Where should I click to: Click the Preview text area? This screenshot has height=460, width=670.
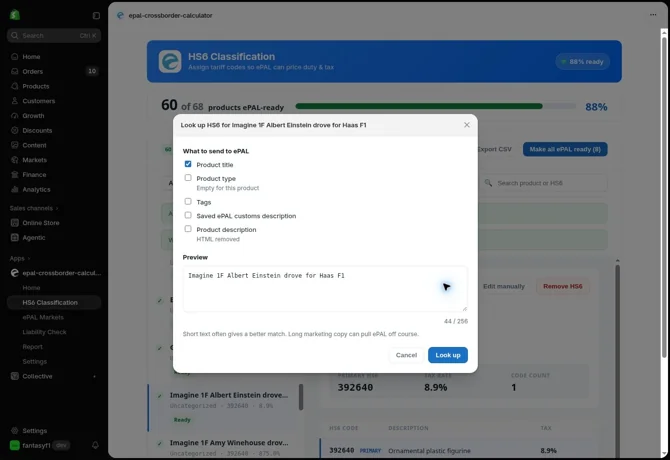pyautogui.click(x=325, y=289)
